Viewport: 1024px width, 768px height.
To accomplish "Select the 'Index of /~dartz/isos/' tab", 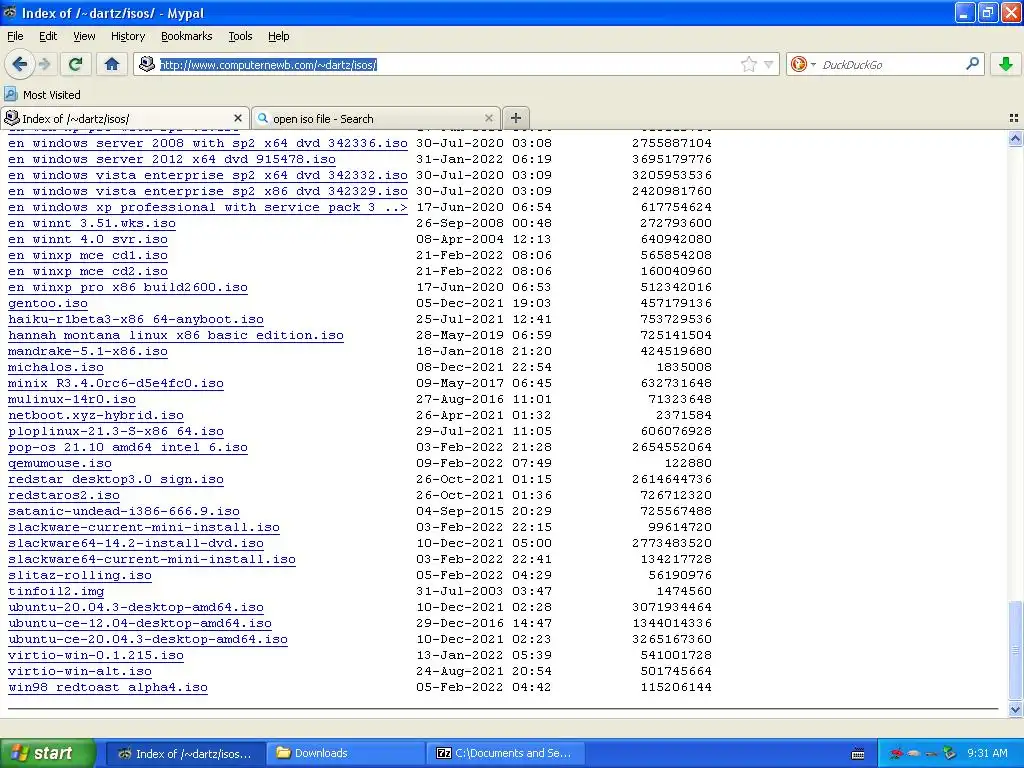I will point(124,118).
